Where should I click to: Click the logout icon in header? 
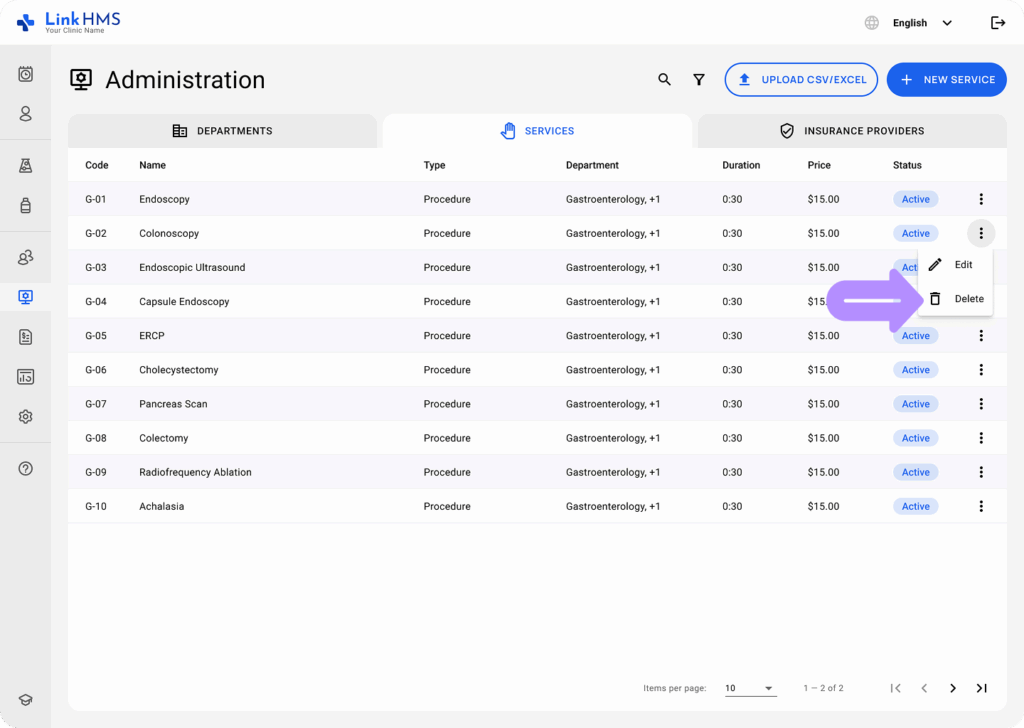pos(997,23)
